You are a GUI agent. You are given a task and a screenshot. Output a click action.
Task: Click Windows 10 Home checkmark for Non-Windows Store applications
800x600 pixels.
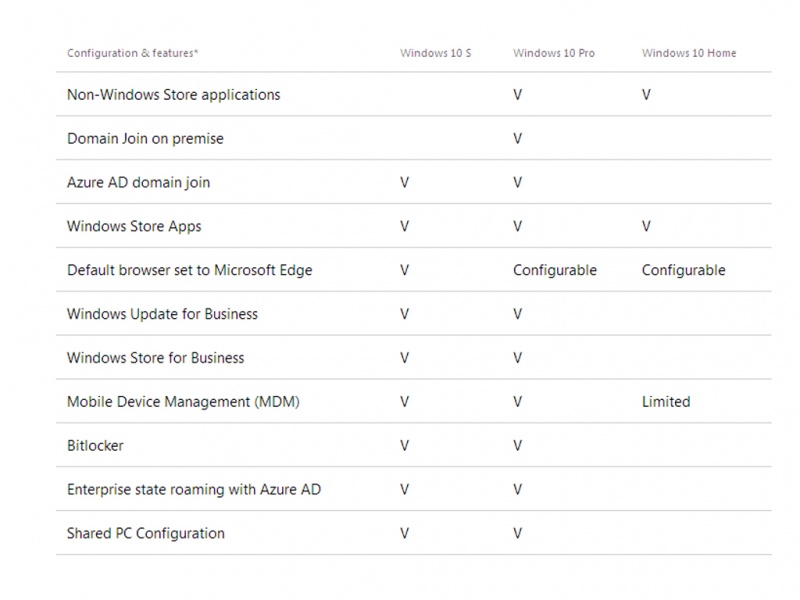click(x=646, y=95)
